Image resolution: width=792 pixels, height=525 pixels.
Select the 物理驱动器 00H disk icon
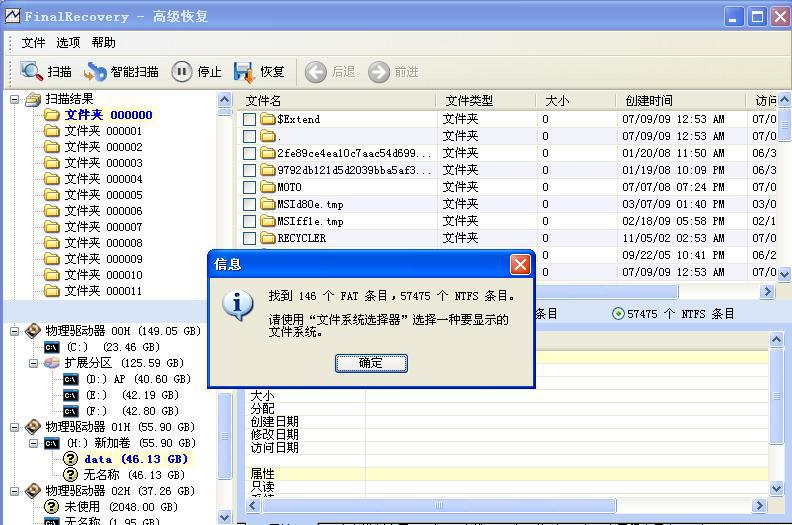(33, 331)
